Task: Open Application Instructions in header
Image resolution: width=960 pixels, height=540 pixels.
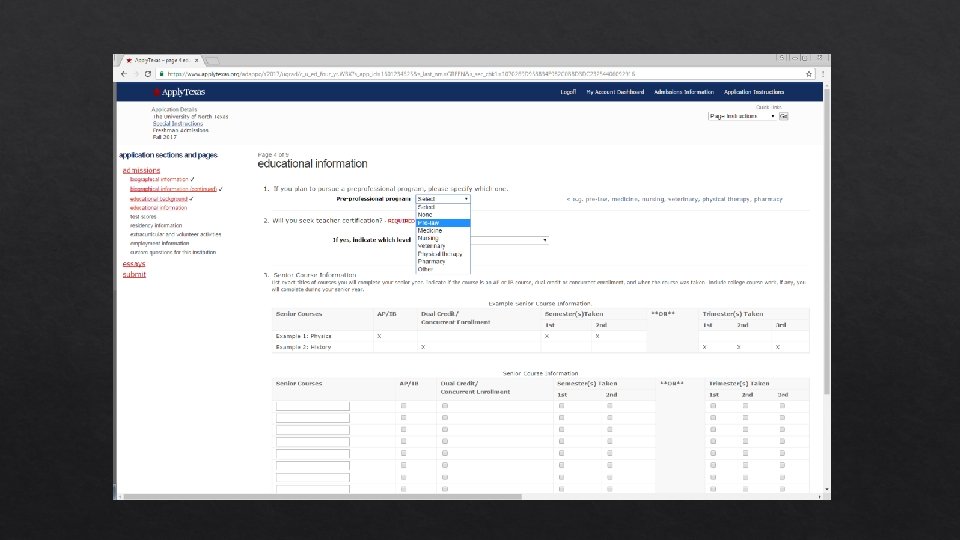Action: coord(754,92)
